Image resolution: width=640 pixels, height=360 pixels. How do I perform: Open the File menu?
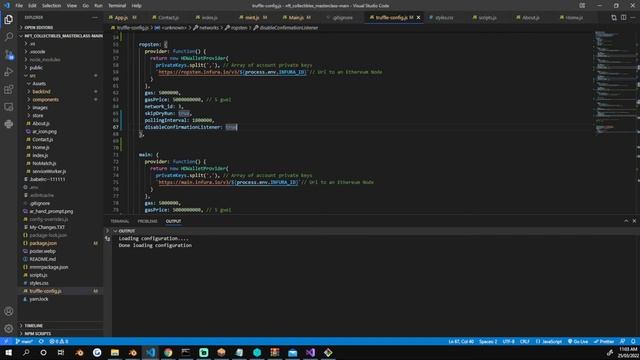pos(19,6)
